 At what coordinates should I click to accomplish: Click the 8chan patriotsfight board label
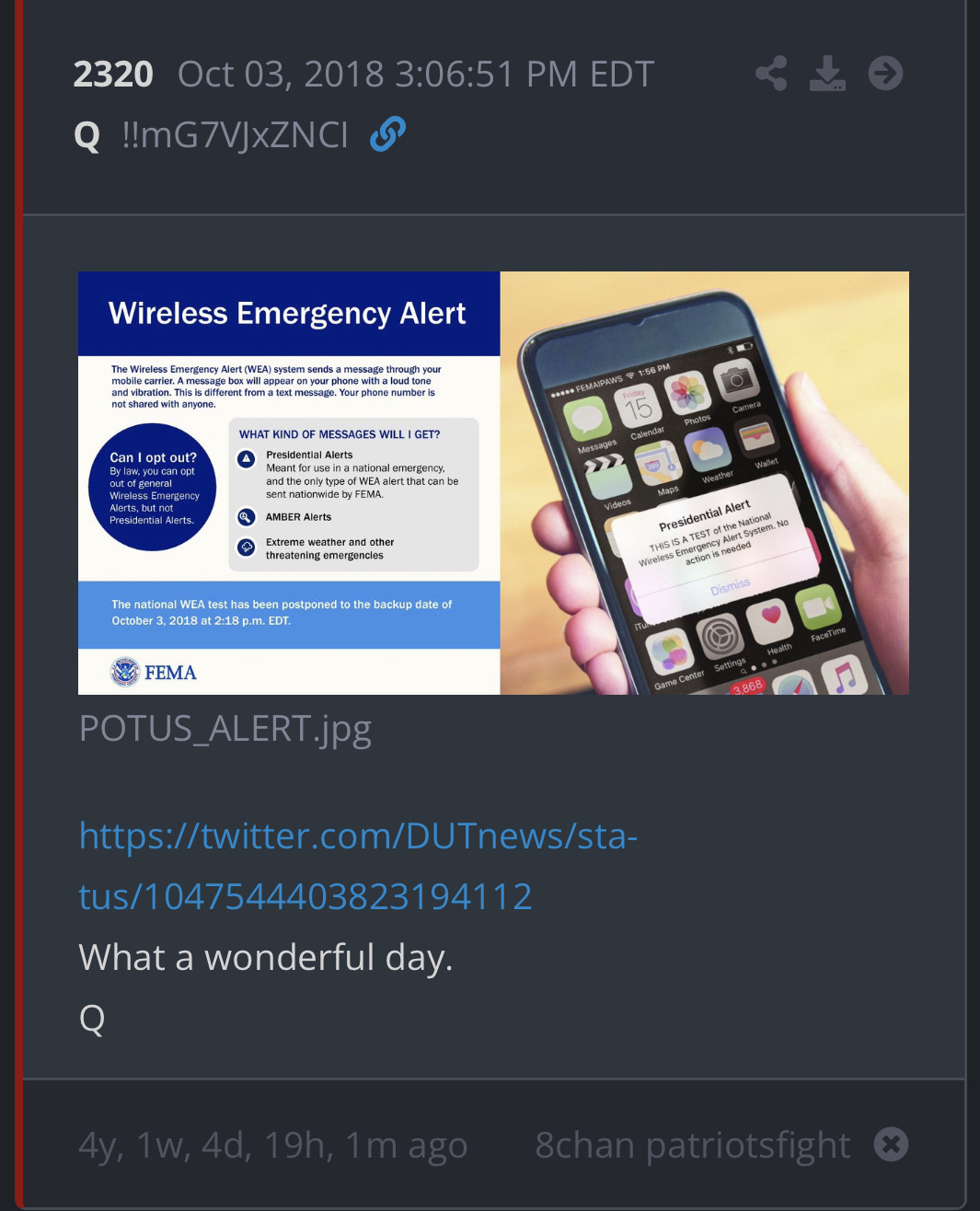click(x=693, y=1146)
